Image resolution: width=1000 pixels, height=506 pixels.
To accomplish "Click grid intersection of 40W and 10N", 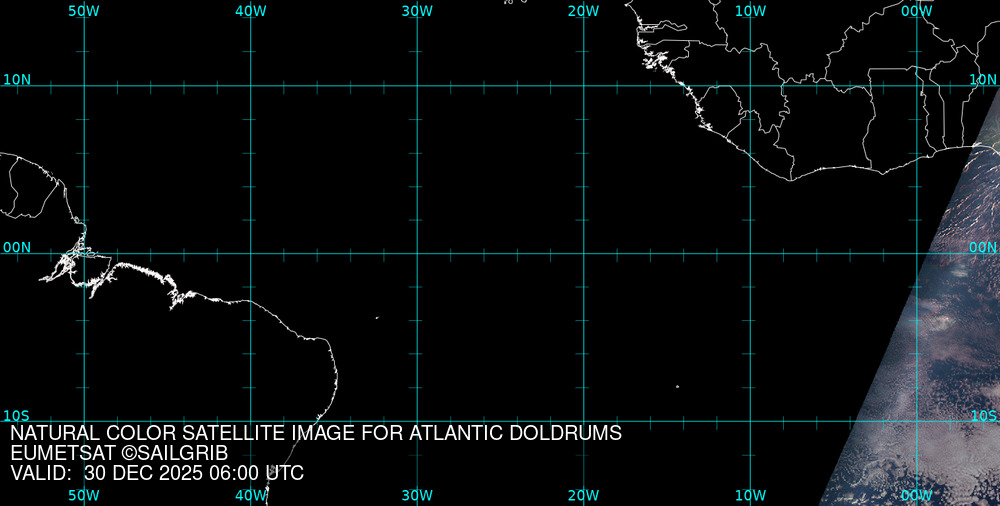I will (x=250, y=86).
